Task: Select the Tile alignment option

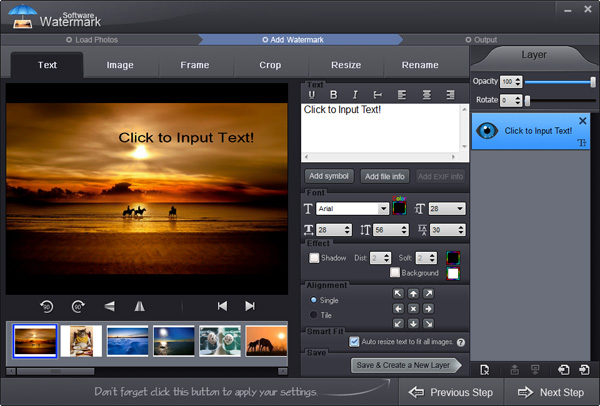Action: [313, 315]
